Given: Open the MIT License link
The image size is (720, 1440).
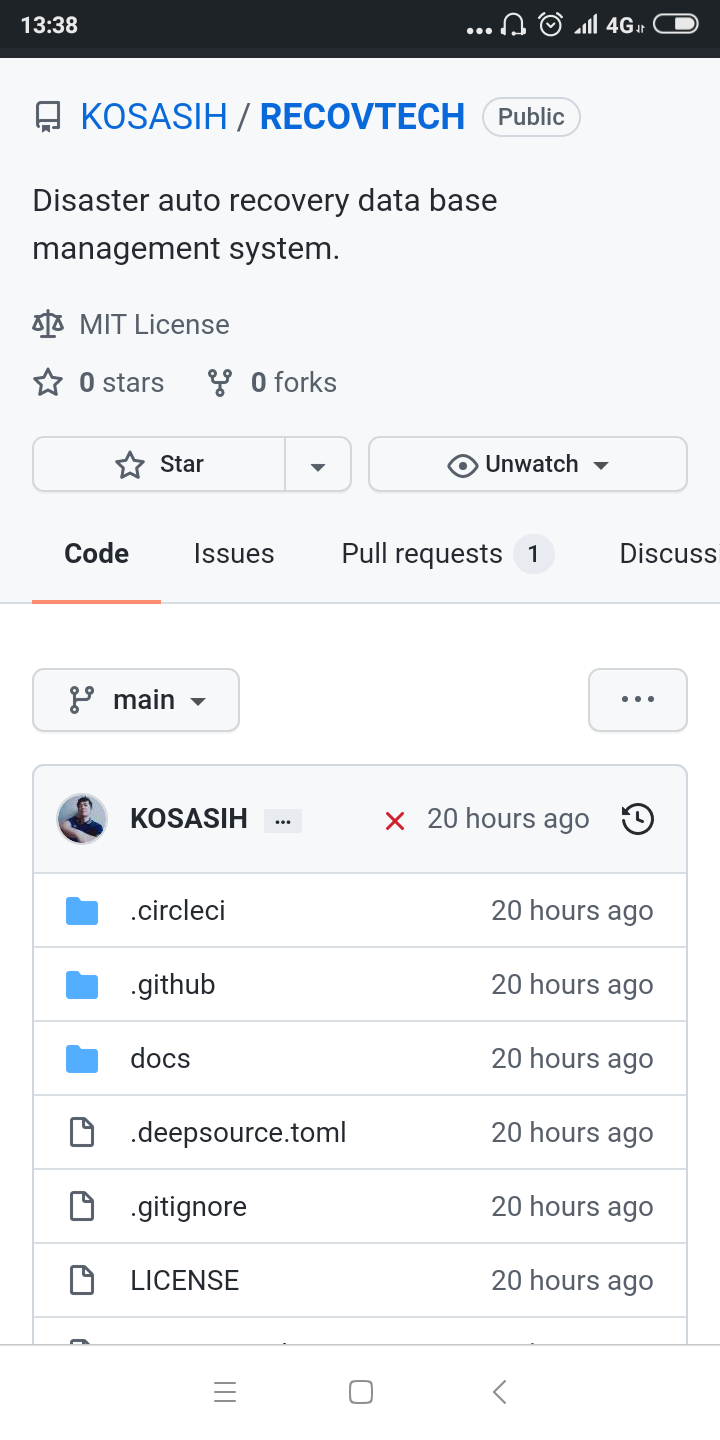Looking at the screenshot, I should pyautogui.click(x=154, y=324).
